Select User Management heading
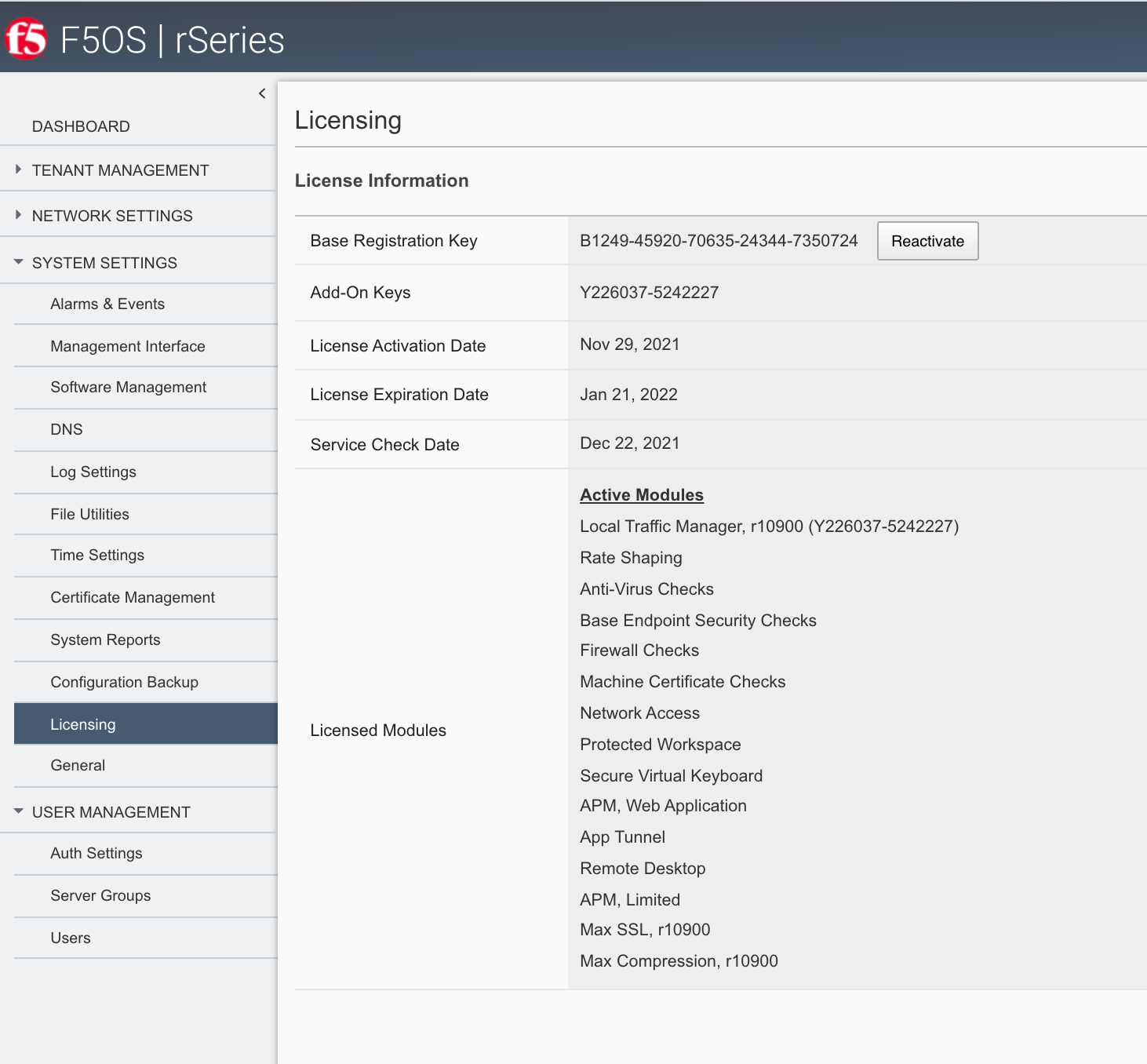1147x1064 pixels. coord(111,812)
